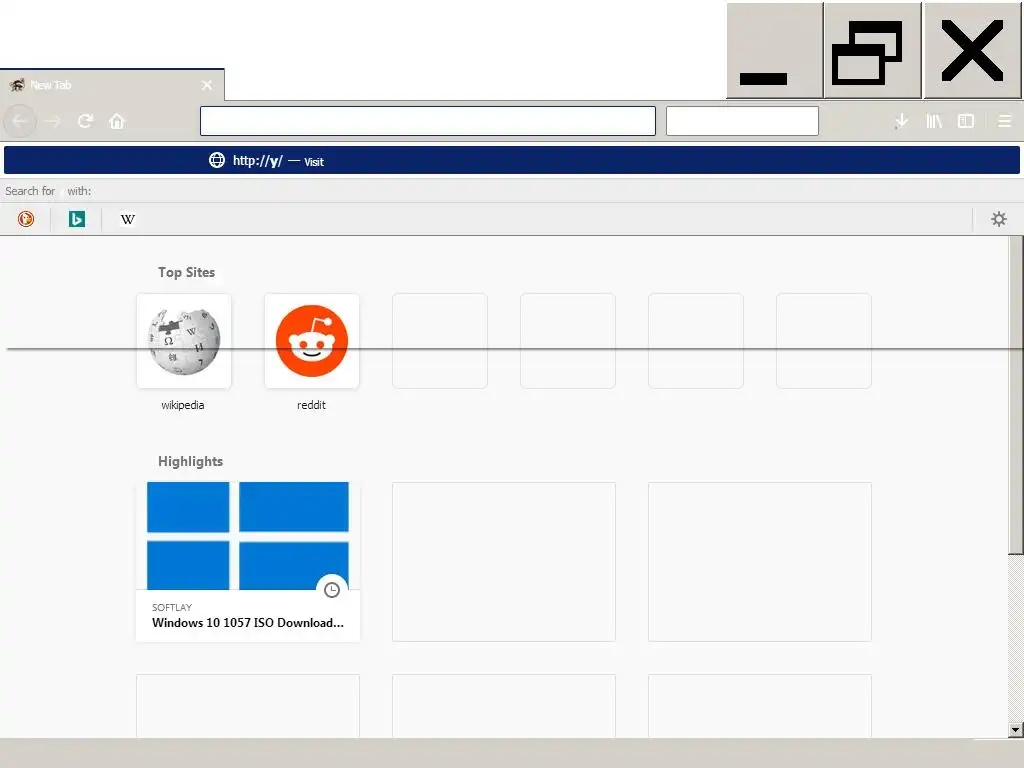Close the browser window with X
Image resolution: width=1024 pixels, height=768 pixels.
point(972,50)
